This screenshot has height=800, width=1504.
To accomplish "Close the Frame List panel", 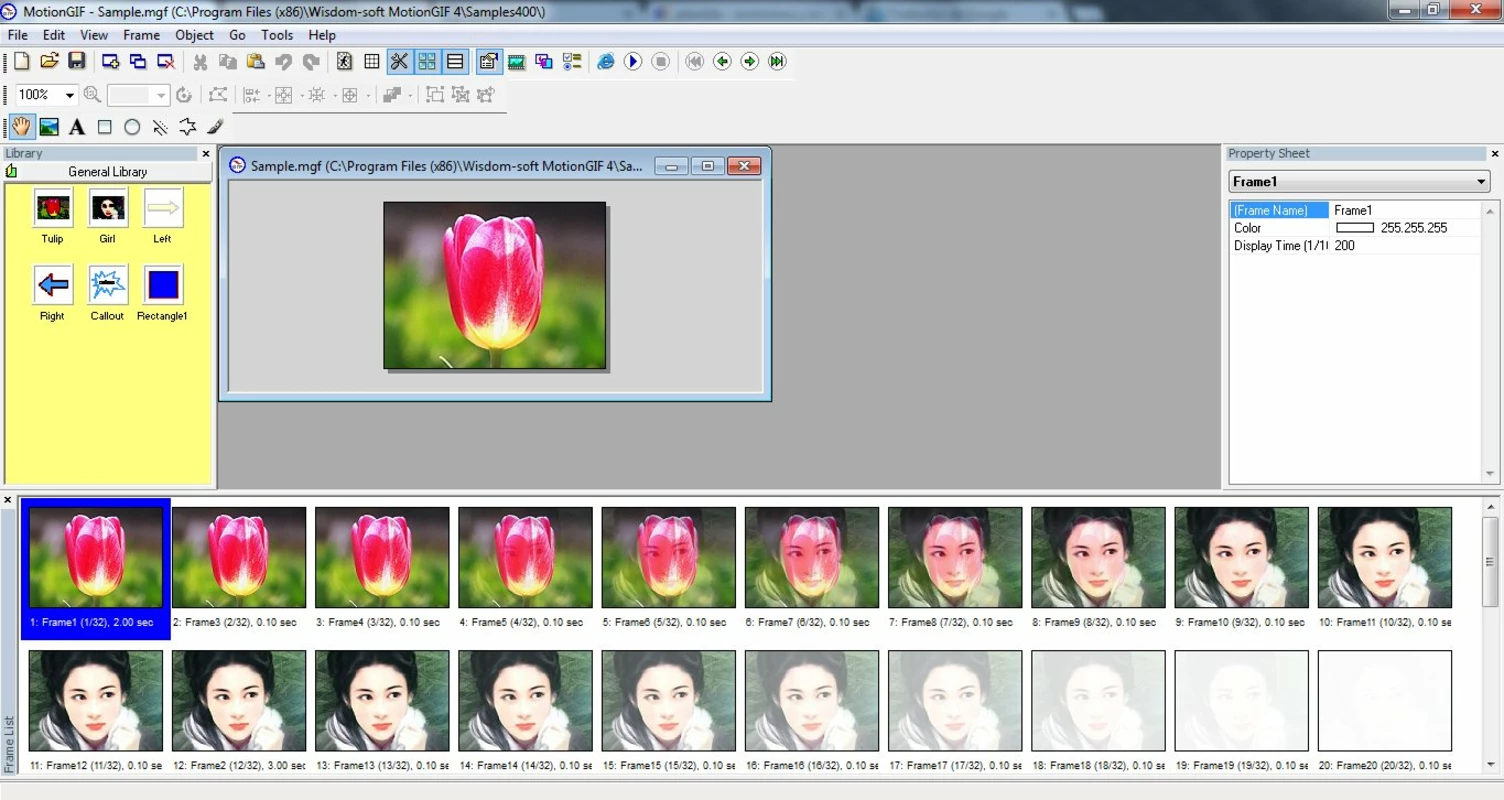I will pos(8,500).
